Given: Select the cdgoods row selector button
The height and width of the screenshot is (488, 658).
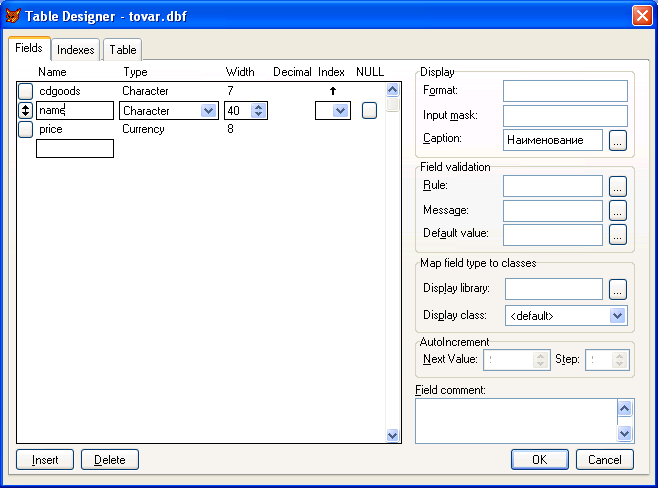Looking at the screenshot, I should click(26, 91).
